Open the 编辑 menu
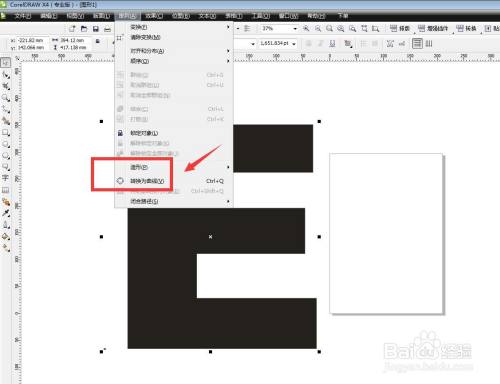500x384 pixels. point(49,16)
